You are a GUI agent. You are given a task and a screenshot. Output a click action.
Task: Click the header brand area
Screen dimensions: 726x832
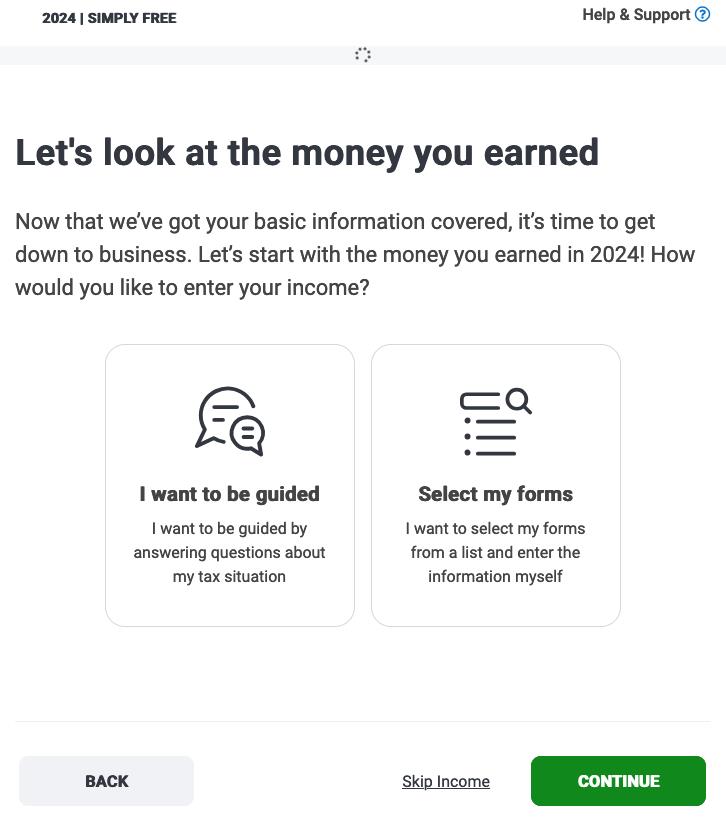[108, 18]
